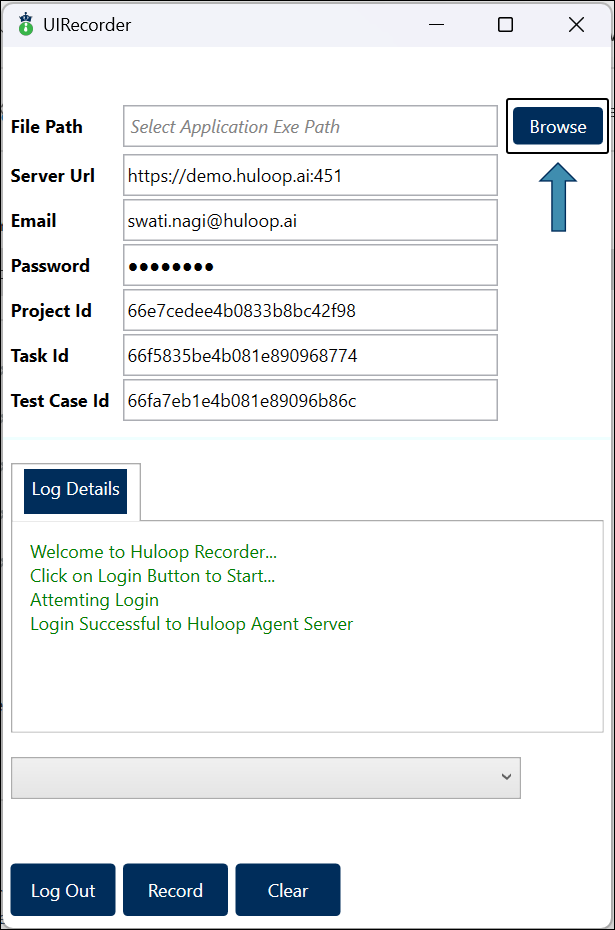The width and height of the screenshot is (615, 930).
Task: Maximize the UIRecorder window
Action: 505,25
